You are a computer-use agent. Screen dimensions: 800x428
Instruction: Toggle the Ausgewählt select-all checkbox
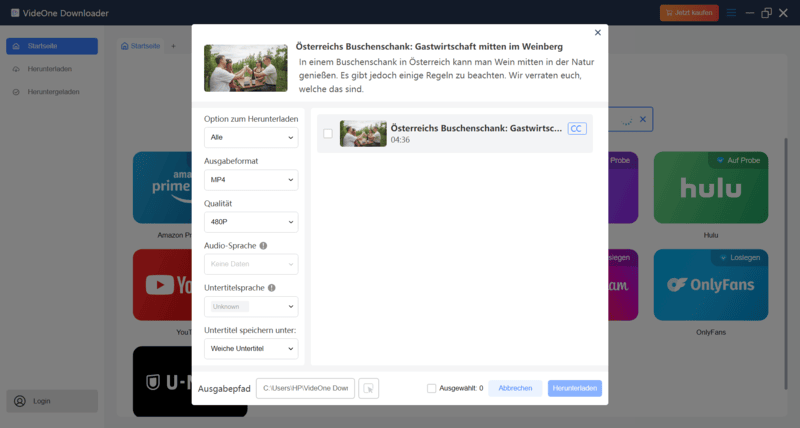[432, 388]
